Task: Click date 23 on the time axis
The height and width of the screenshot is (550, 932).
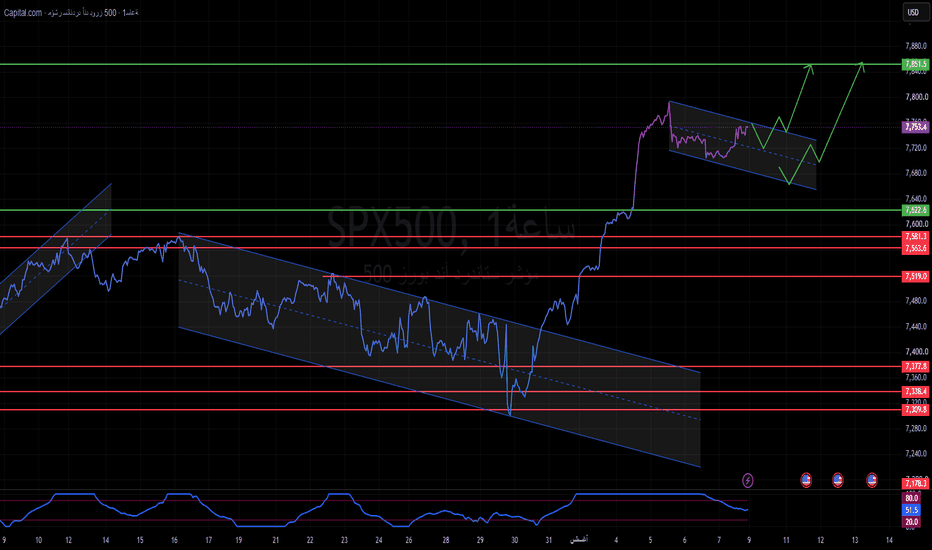Action: pyautogui.click(x=344, y=540)
